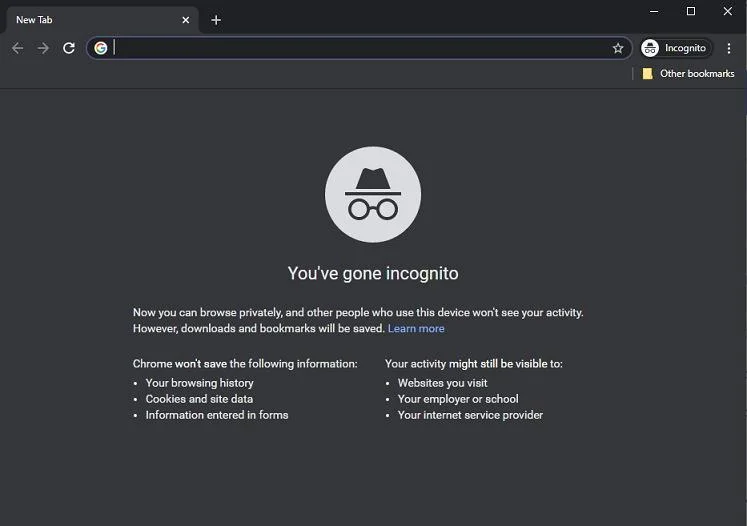The width and height of the screenshot is (747, 526).
Task: Click "Your employer or school" list item
Action: [x=458, y=399]
